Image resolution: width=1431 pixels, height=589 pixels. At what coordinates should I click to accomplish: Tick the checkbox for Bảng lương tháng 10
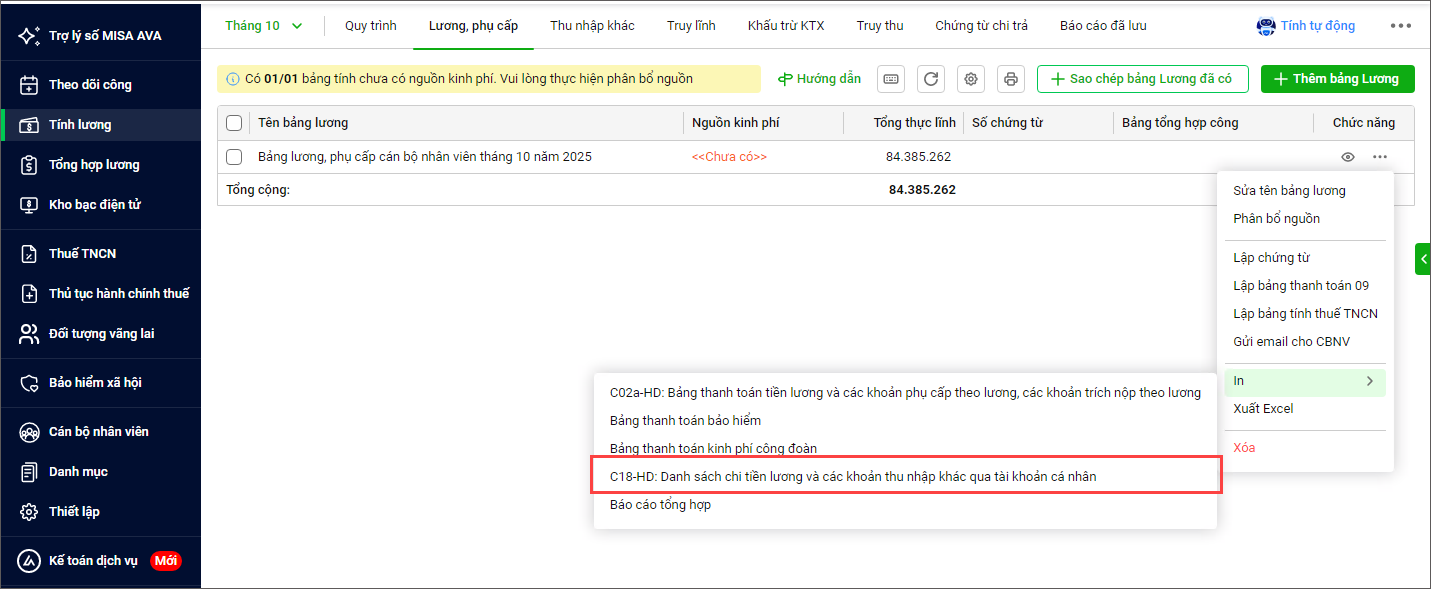(234, 157)
